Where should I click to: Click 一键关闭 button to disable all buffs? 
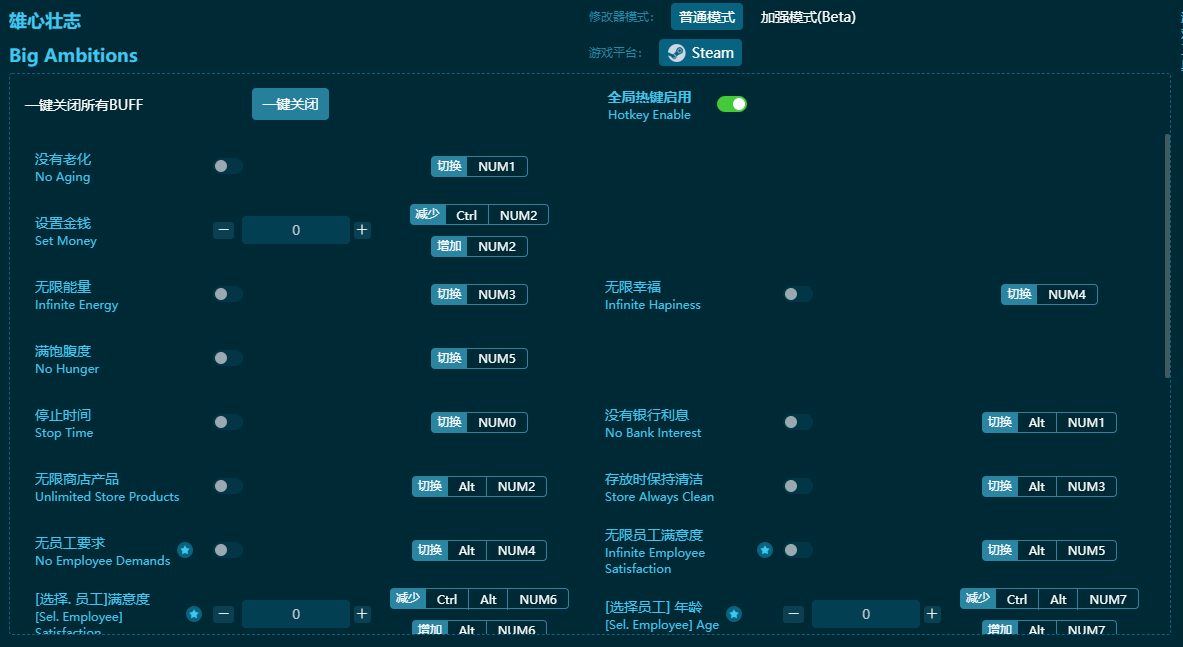(x=290, y=104)
